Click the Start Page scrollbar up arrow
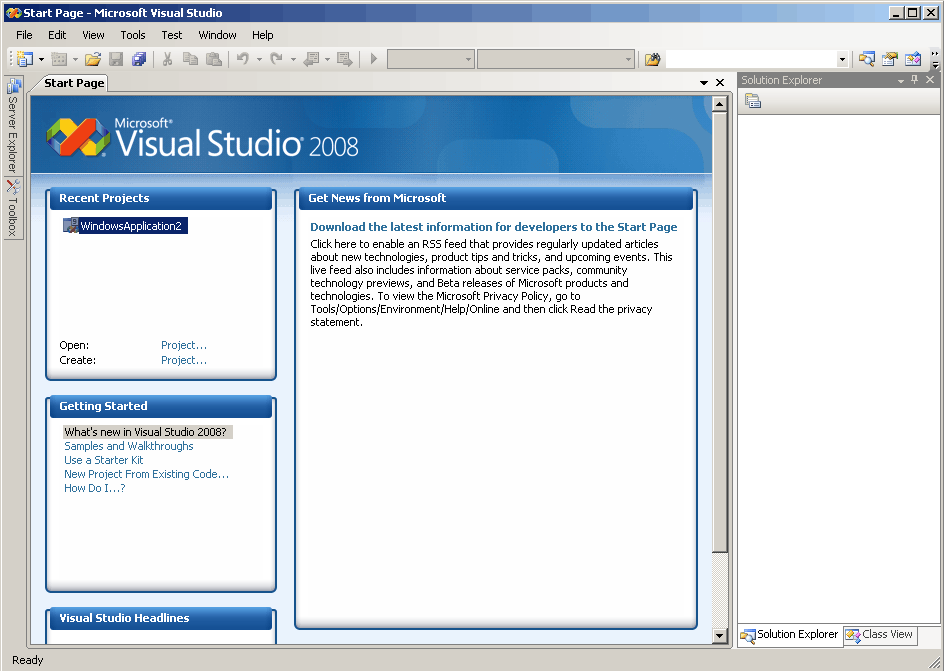 tap(719, 104)
